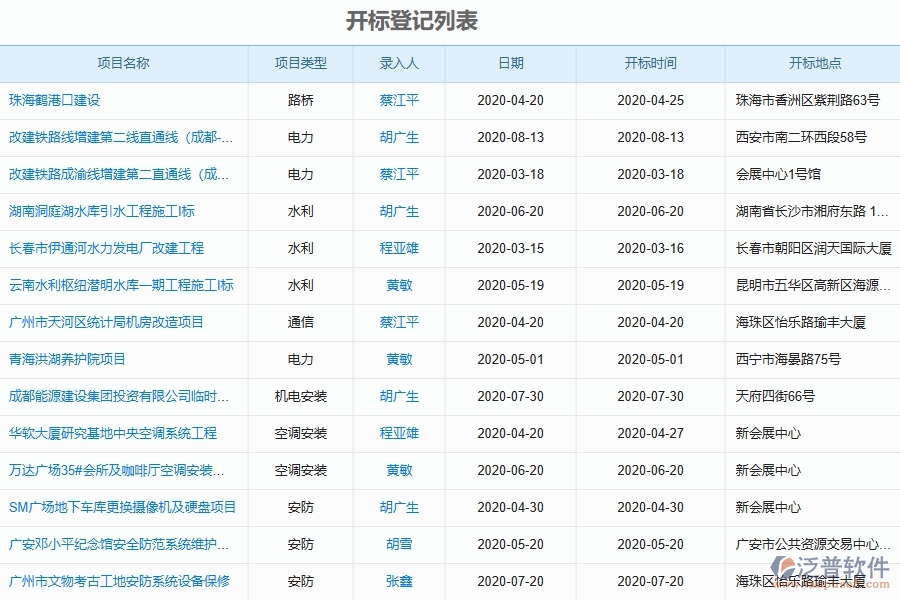Click the 项目名称 column header
900x600 pixels.
tap(126, 63)
